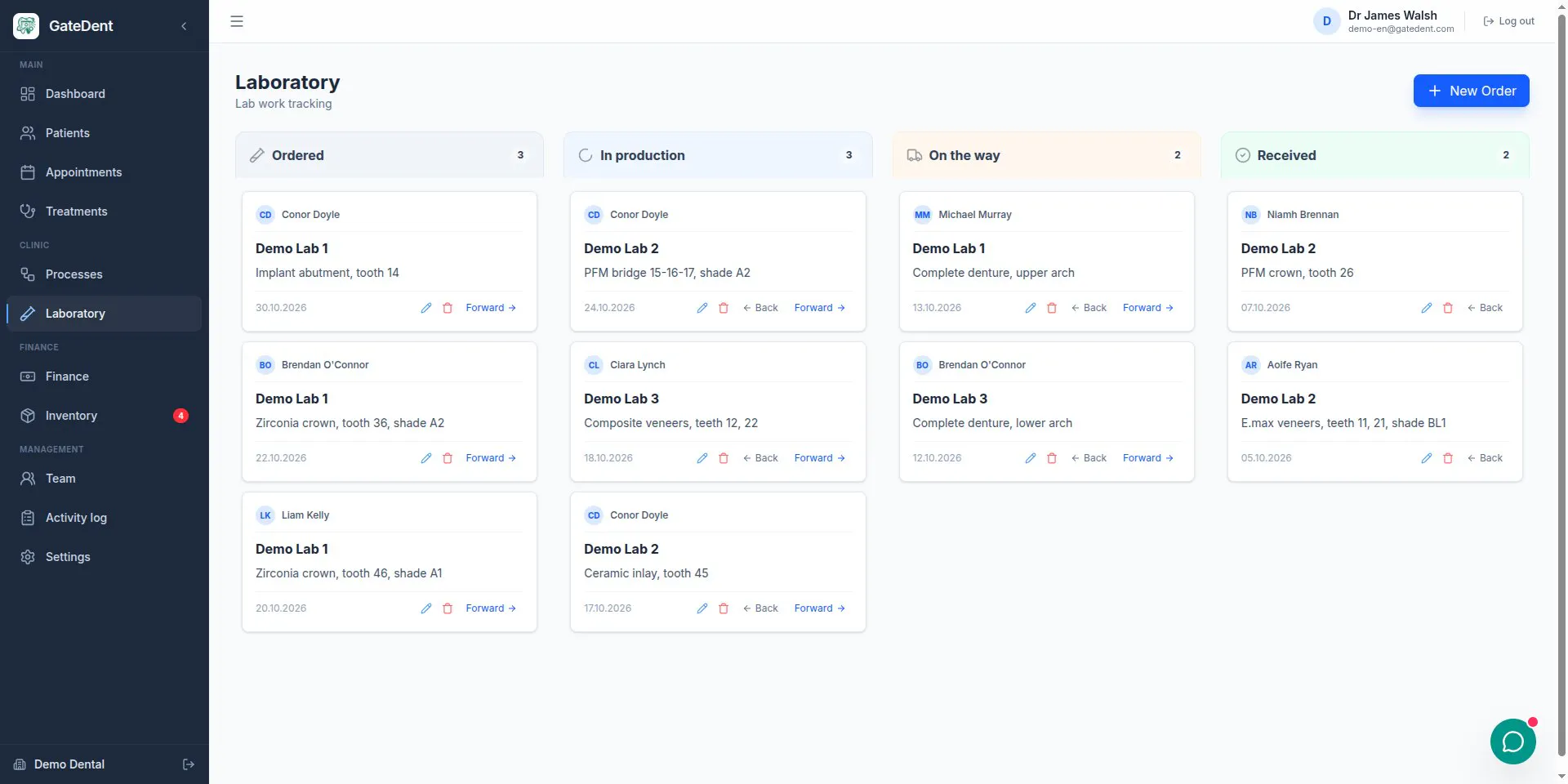Edit the Zirconia crown, tooth 36 order
The width and height of the screenshot is (1568, 784).
(x=426, y=458)
